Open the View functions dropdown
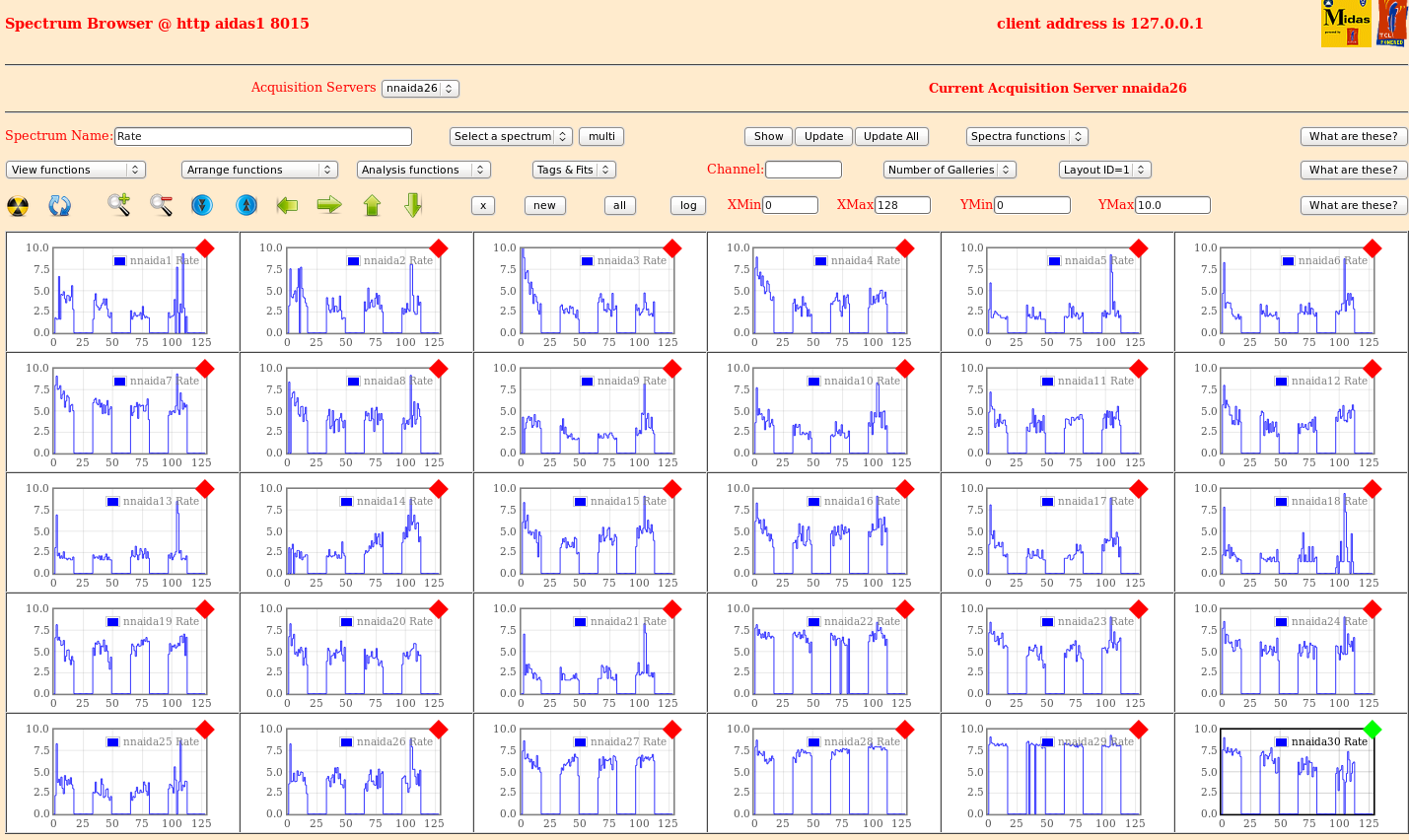The image size is (1409, 840). coord(76,170)
